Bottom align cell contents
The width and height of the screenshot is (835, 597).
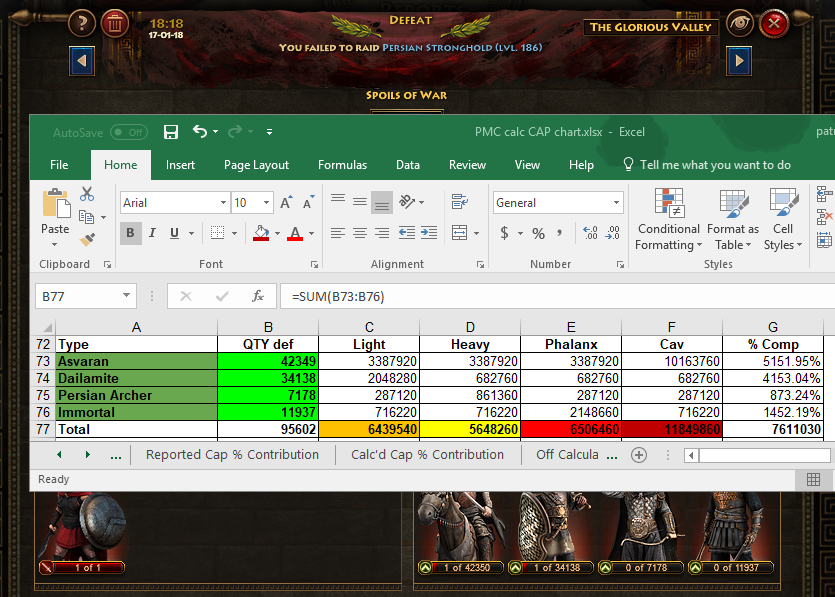(382, 202)
